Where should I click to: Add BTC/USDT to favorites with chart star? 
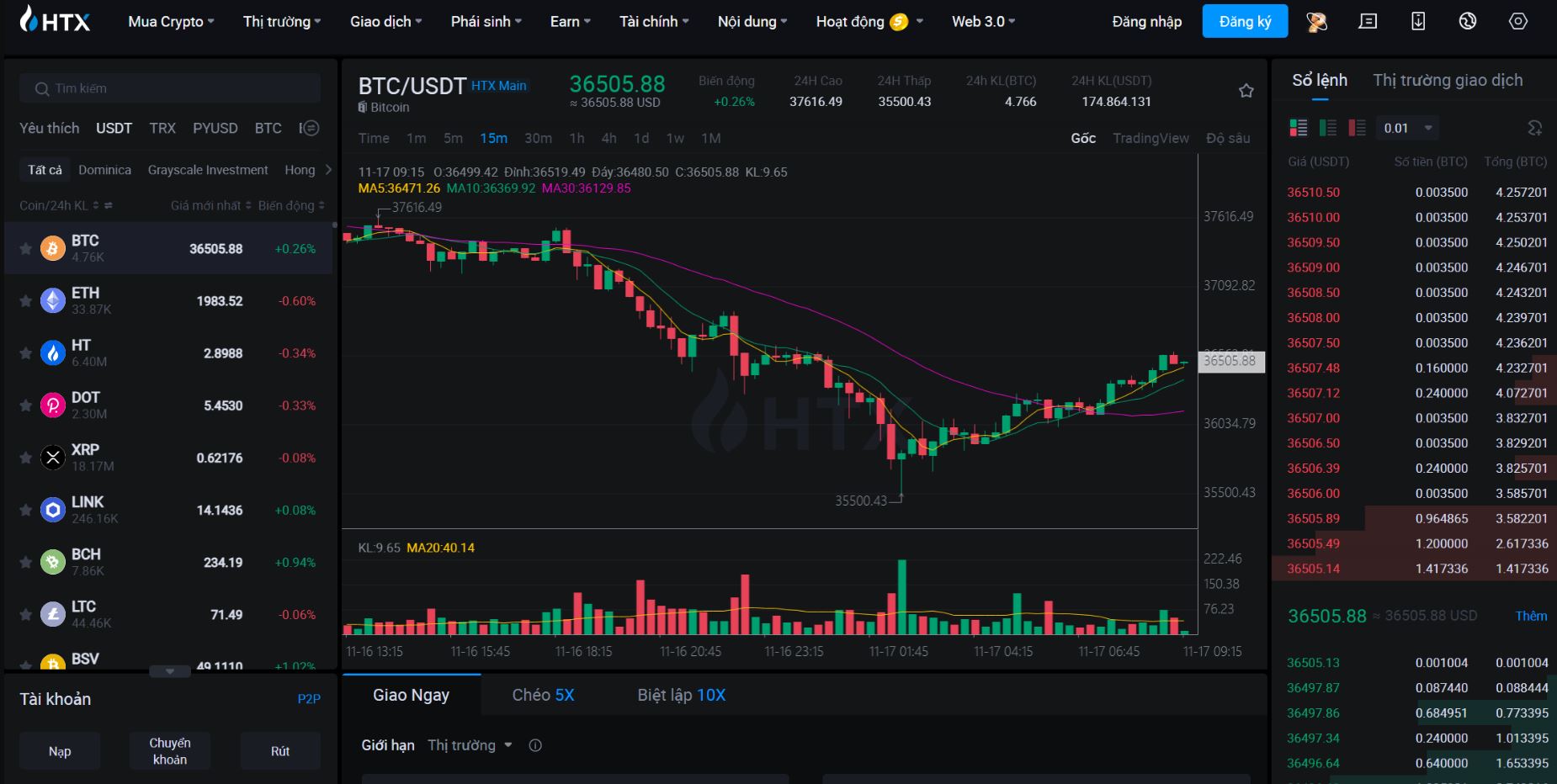pyautogui.click(x=1246, y=91)
